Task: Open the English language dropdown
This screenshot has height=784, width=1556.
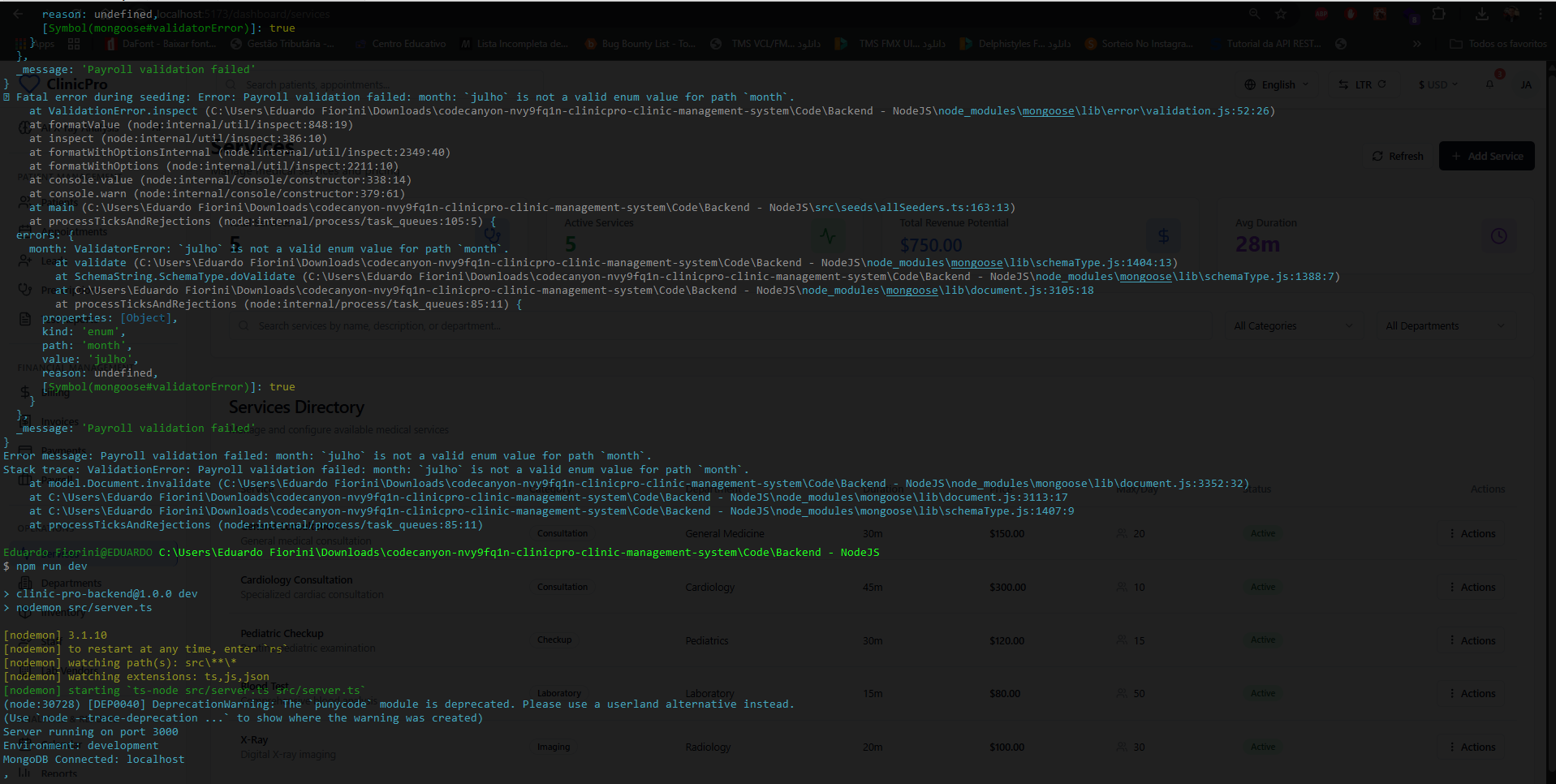Action: point(1277,84)
